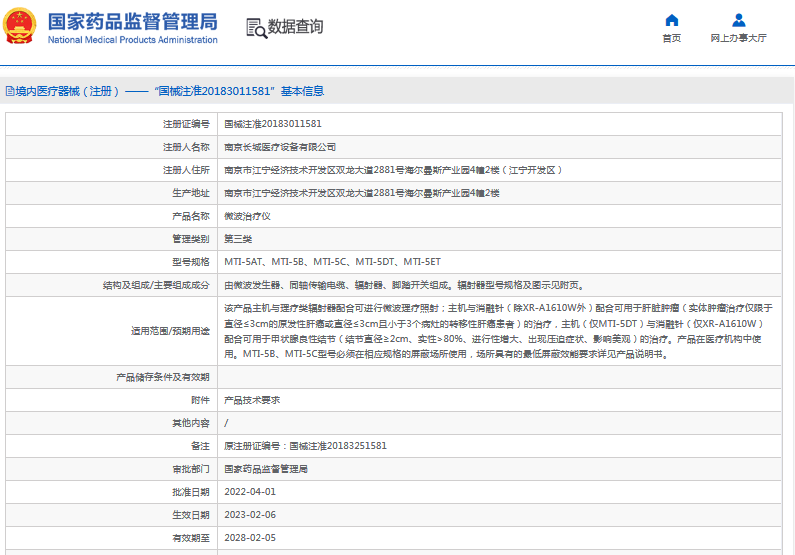Image resolution: width=795 pixels, height=555 pixels.
Task: Click the 适用范围/预期用途 paragraph
Action: [498, 331]
